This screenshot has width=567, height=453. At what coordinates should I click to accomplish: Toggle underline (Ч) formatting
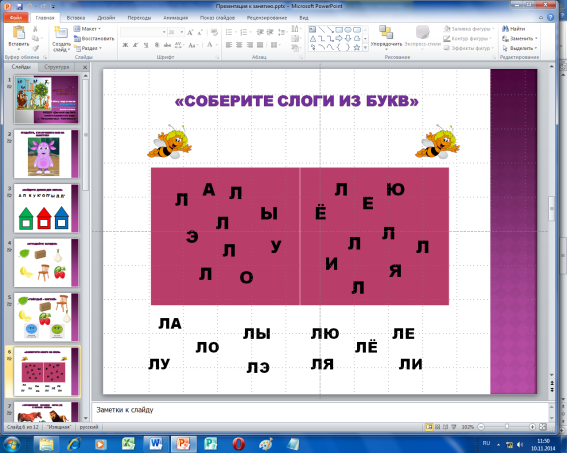coord(146,45)
